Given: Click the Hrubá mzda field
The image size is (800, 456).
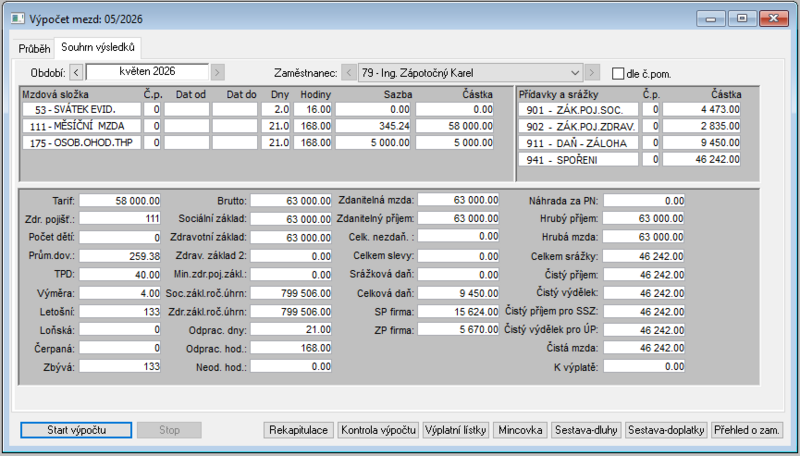Looking at the screenshot, I should (644, 237).
